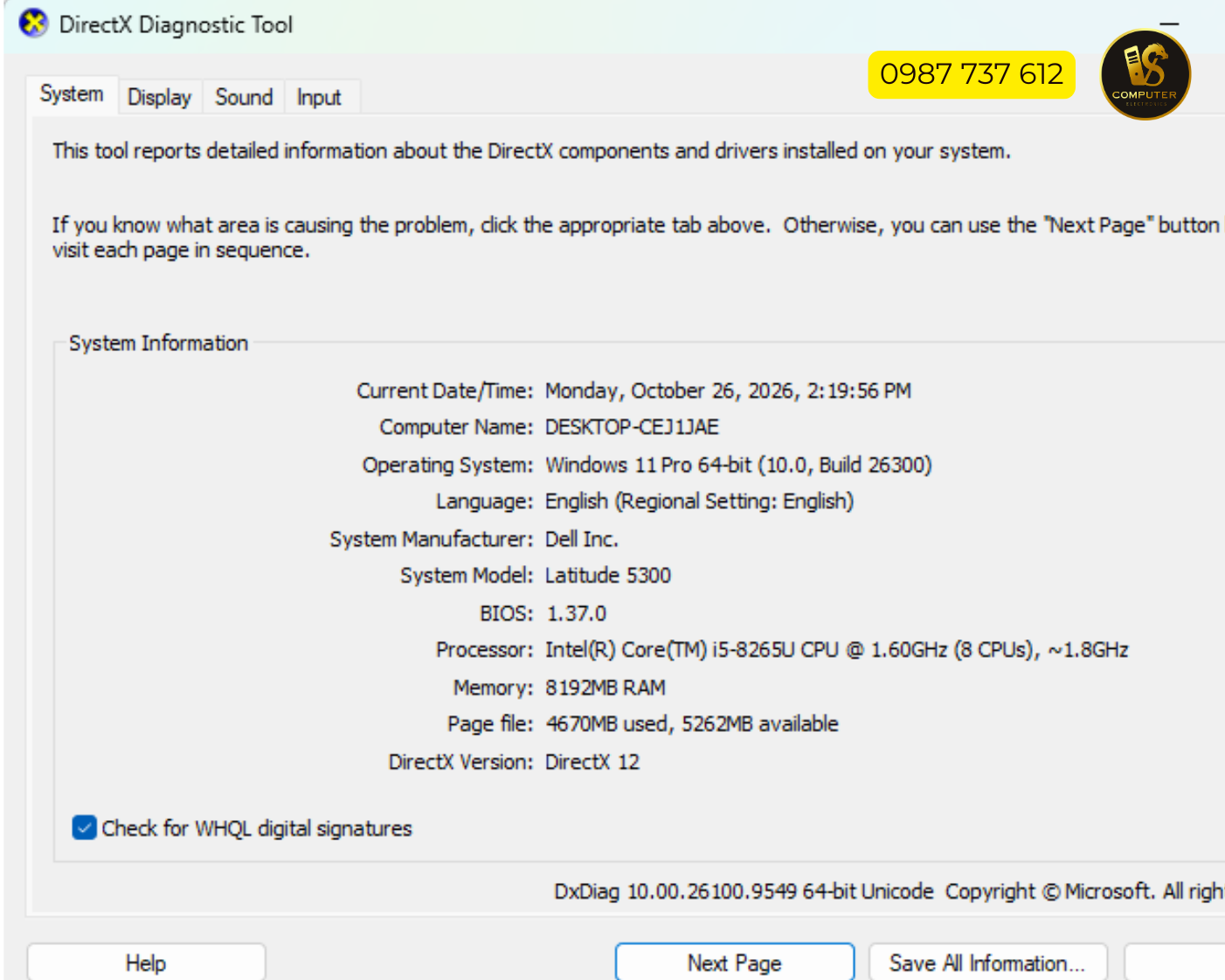The width and height of the screenshot is (1225, 980).
Task: Select the 8192MB RAM memory value
Action: point(606,687)
